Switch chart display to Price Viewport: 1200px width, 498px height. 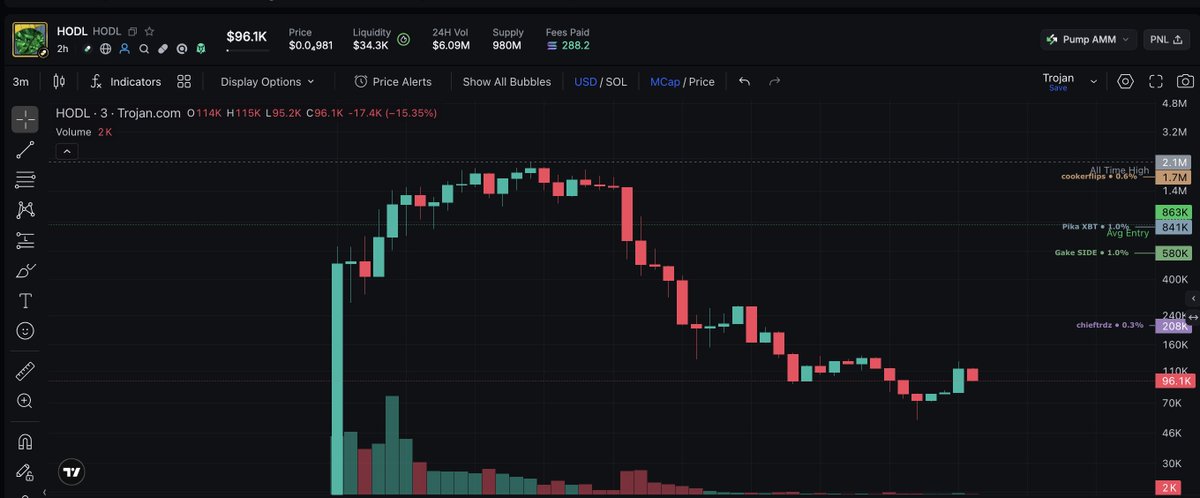tap(701, 82)
